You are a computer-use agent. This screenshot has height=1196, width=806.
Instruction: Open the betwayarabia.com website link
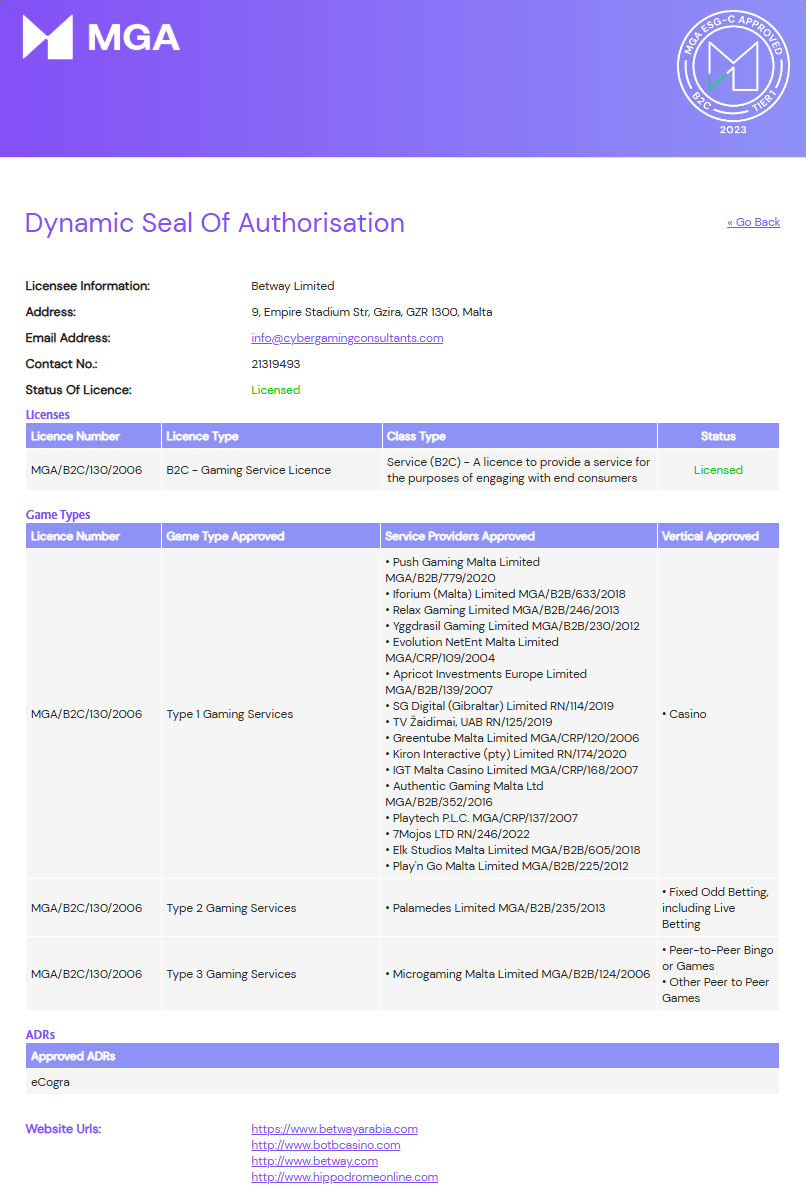click(x=334, y=1129)
